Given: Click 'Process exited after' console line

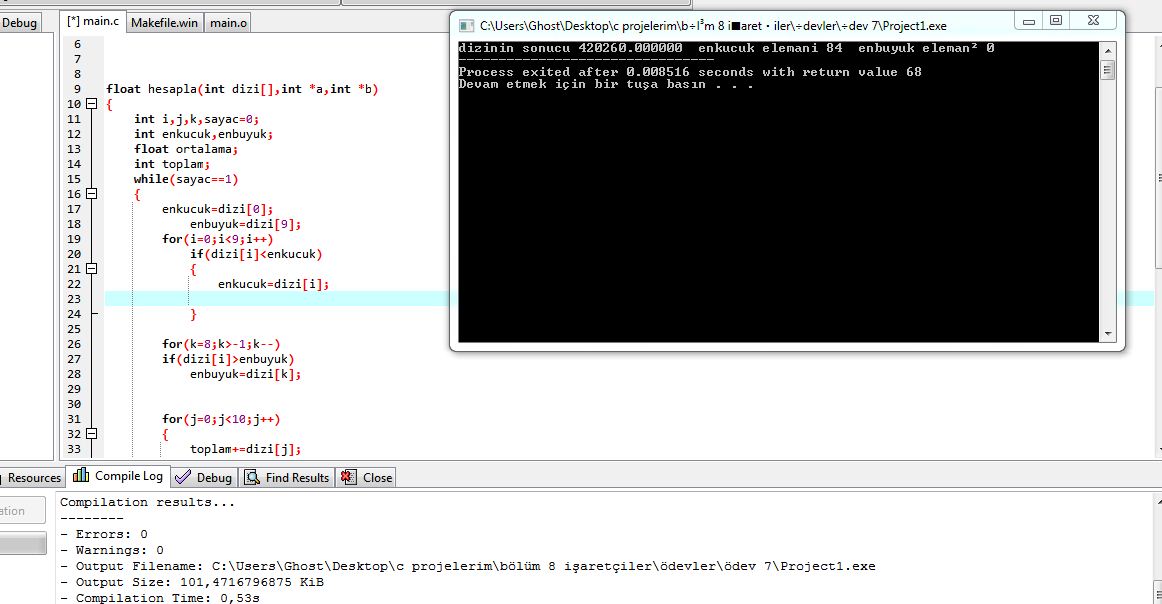Looking at the screenshot, I should click(690, 72).
